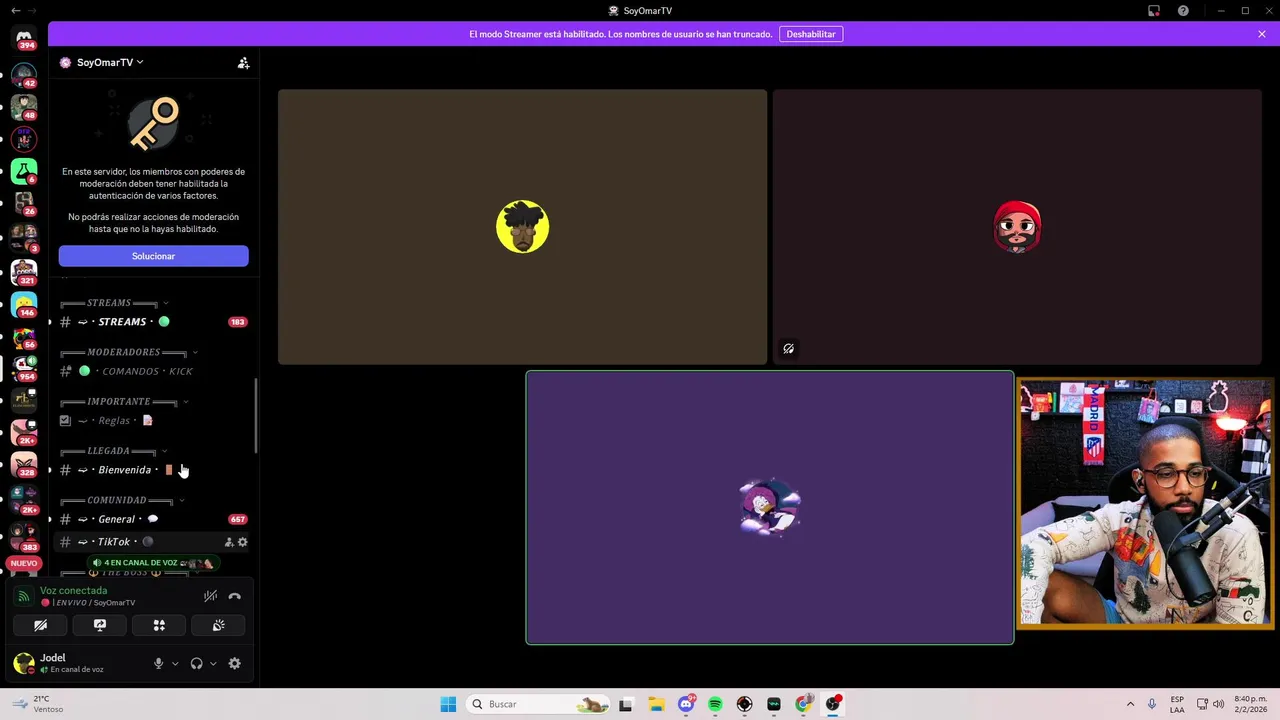The width and height of the screenshot is (1280, 720).
Task: Click the webcam overlay video
Action: (1145, 503)
